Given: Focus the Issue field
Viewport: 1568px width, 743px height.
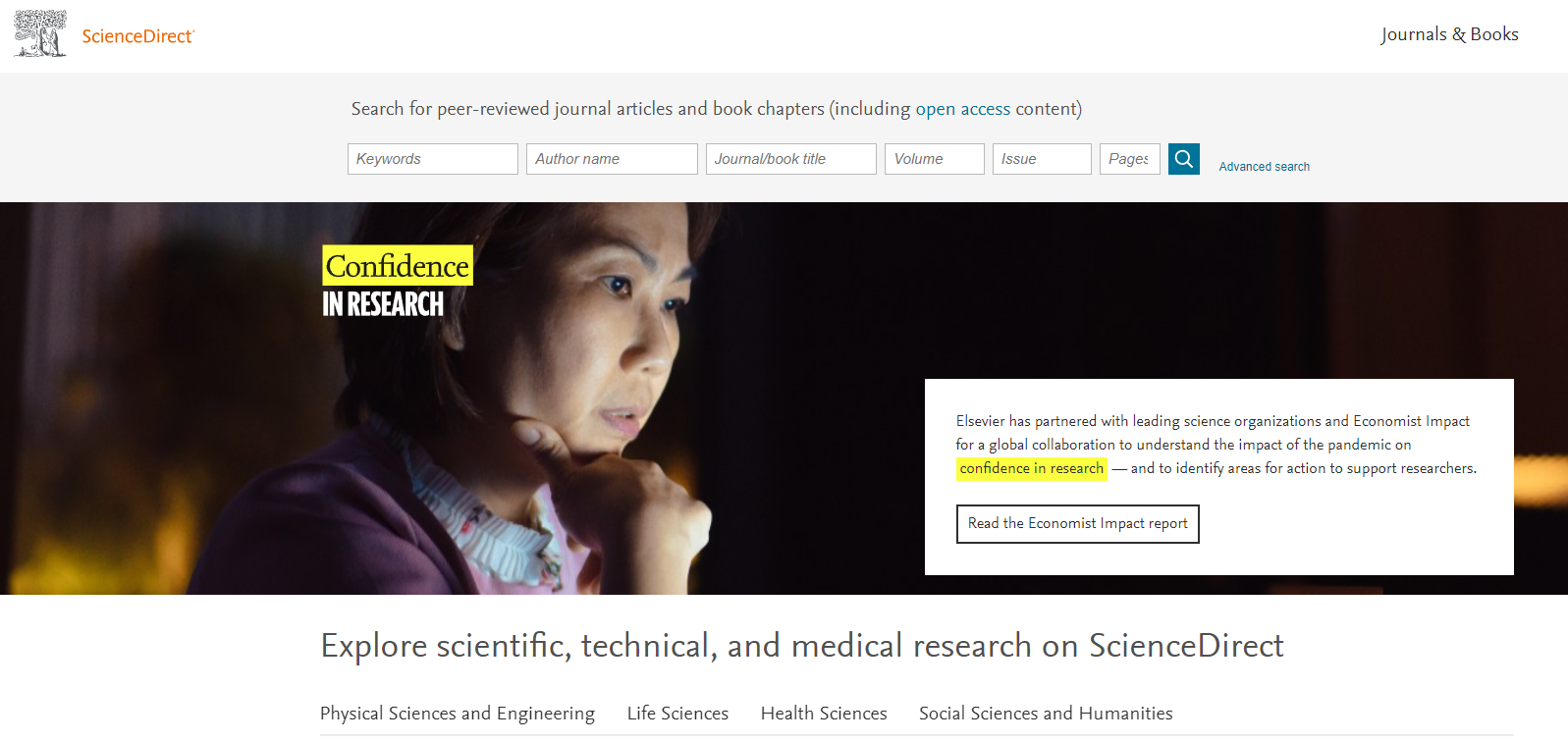Looking at the screenshot, I should click(x=1042, y=159).
